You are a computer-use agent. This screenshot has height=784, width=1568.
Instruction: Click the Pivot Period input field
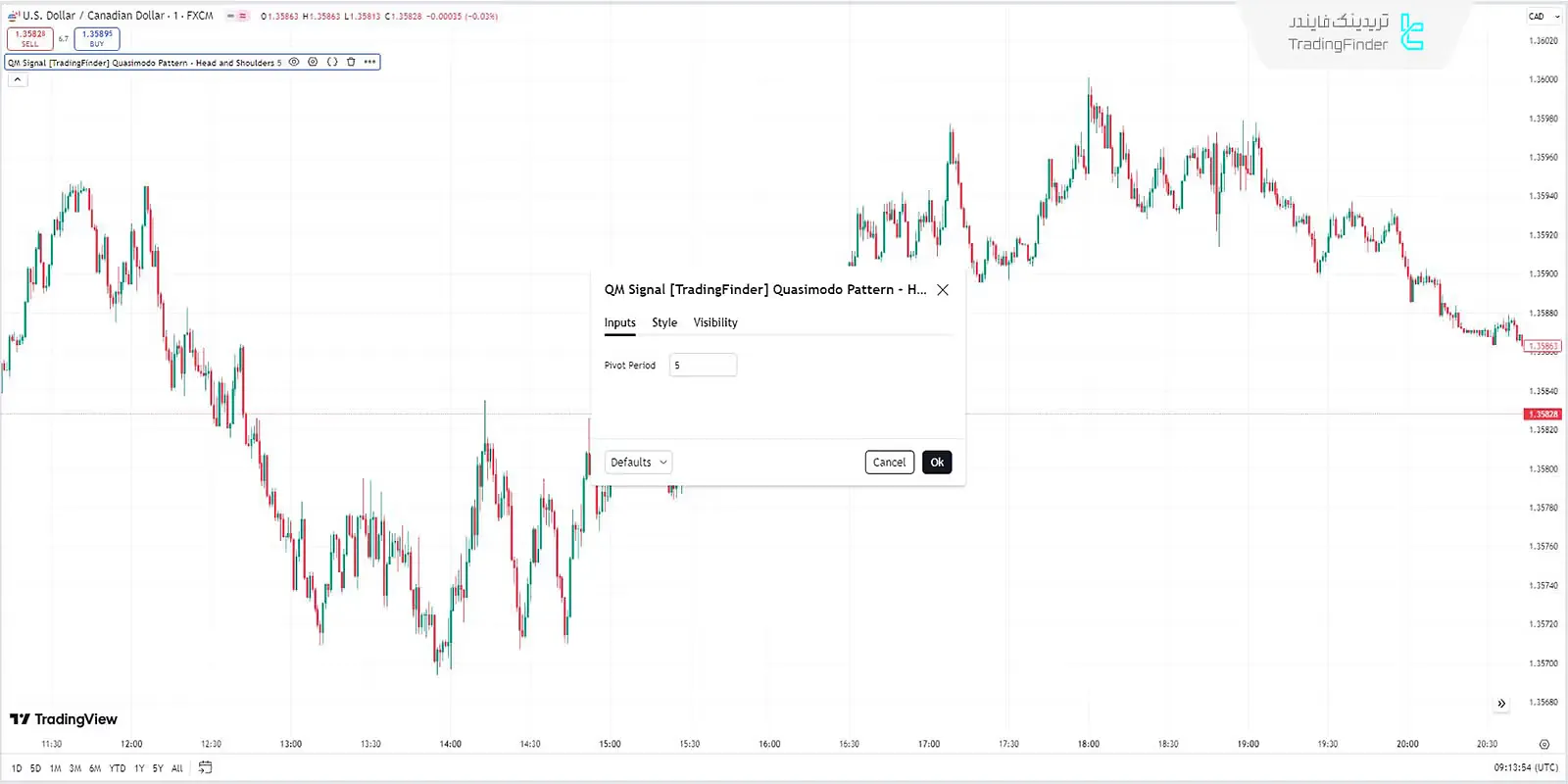click(x=703, y=366)
